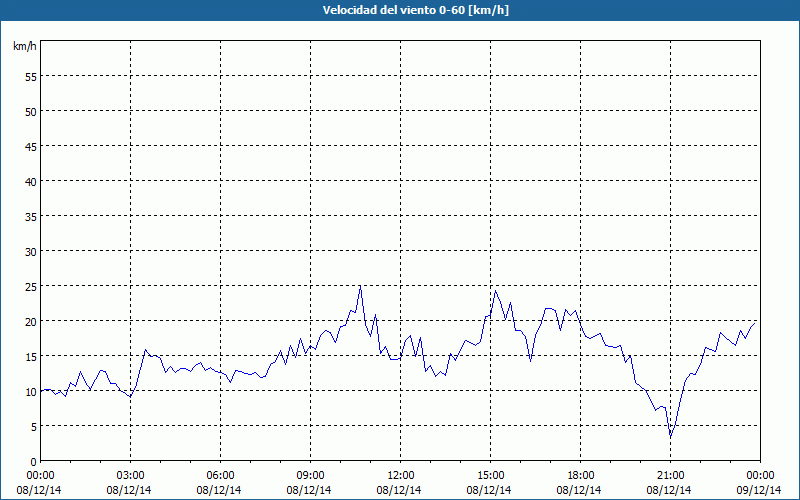800x500 pixels.
Task: Click the 03:00 time label on the x-axis
Action: click(x=131, y=476)
